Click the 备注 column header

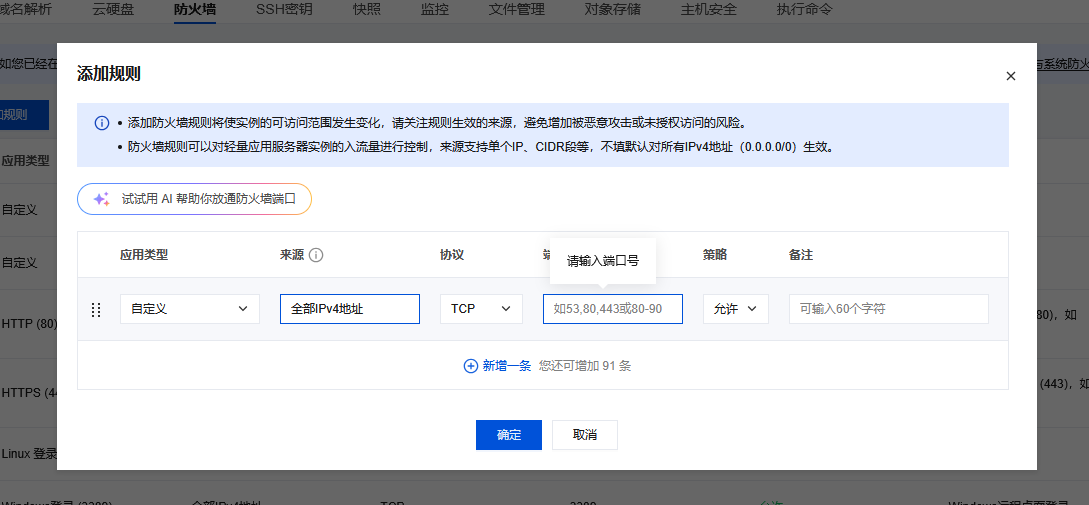pos(801,255)
